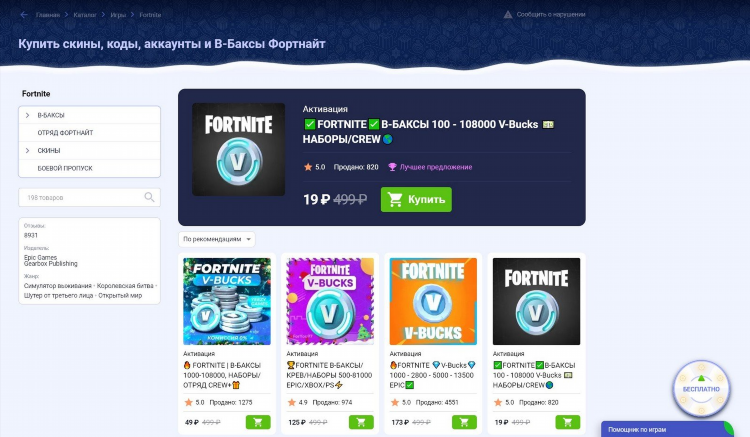750x437 pixels.
Task: Add the 49 ₽ item to cart
Action: click(258, 422)
